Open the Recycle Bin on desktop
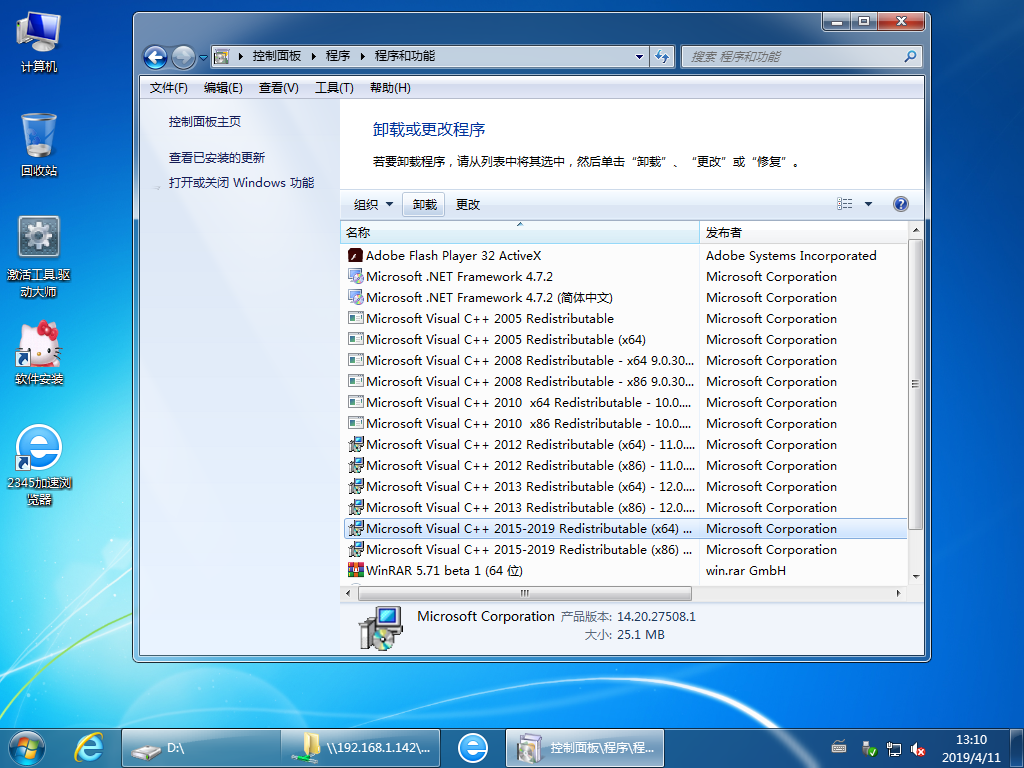 click(x=39, y=145)
